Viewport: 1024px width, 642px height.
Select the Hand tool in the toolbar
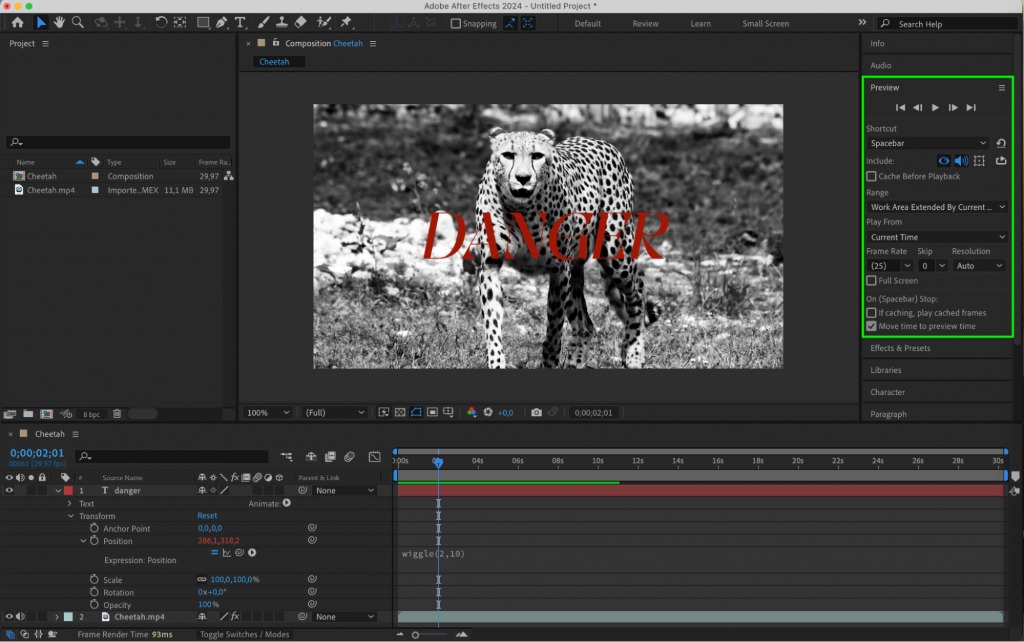(58, 21)
